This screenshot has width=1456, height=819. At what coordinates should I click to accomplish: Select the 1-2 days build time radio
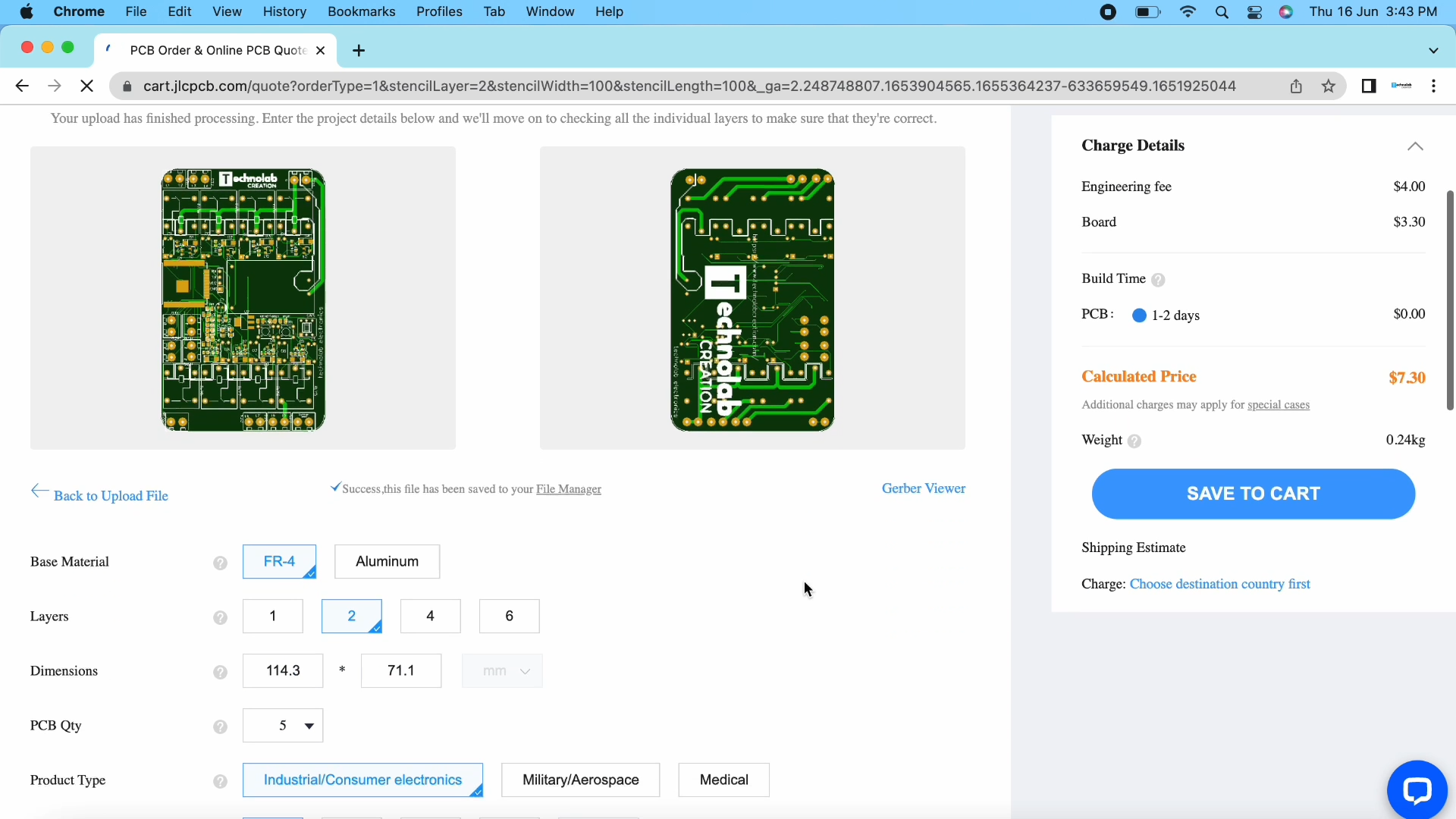click(1139, 315)
